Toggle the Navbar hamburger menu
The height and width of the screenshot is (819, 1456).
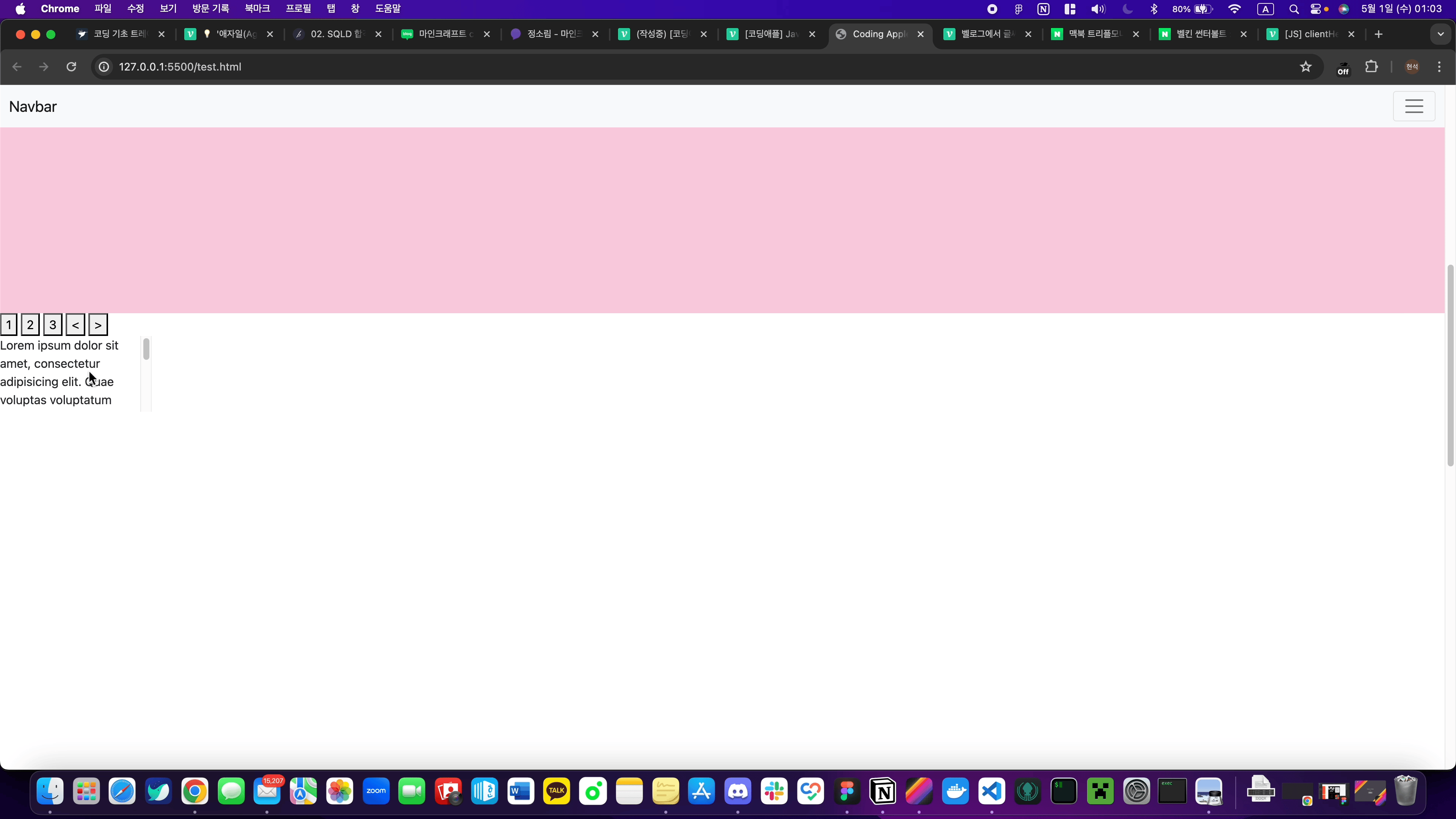[x=1414, y=106]
